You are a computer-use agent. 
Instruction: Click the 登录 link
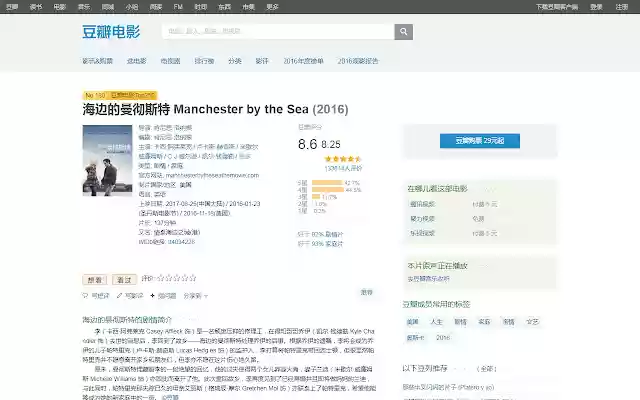[596, 7]
